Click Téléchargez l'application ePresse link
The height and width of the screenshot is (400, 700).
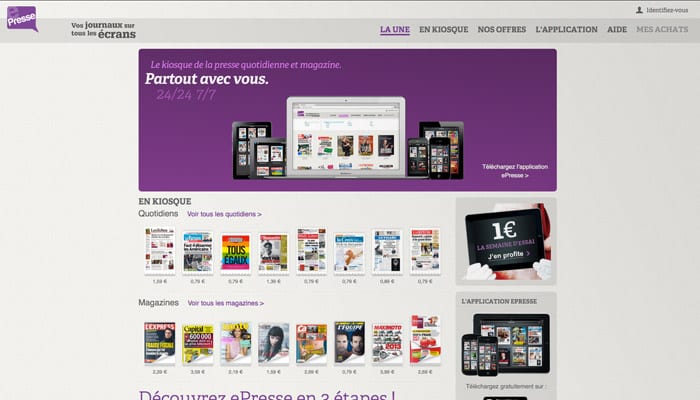(515, 171)
